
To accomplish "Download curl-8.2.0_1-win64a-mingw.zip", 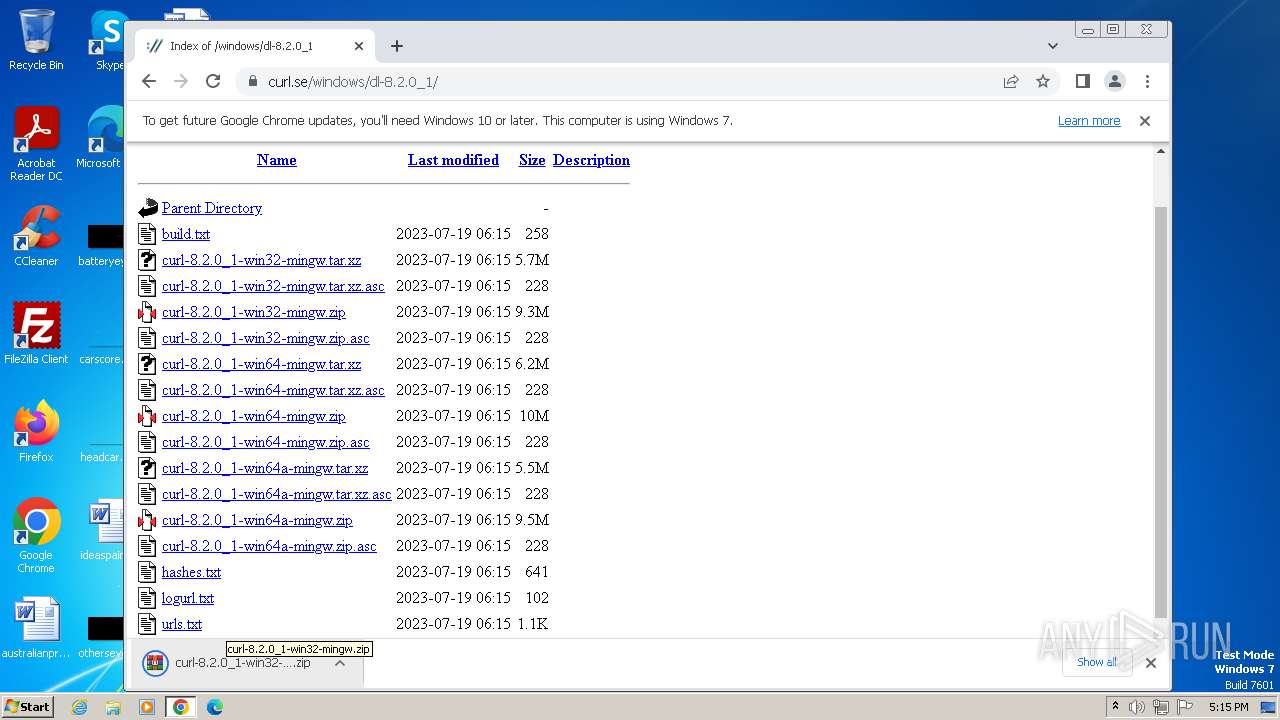I will tap(257, 520).
